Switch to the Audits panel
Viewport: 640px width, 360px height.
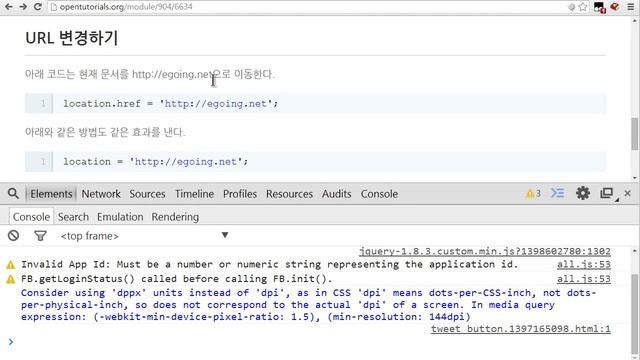tap(336, 194)
